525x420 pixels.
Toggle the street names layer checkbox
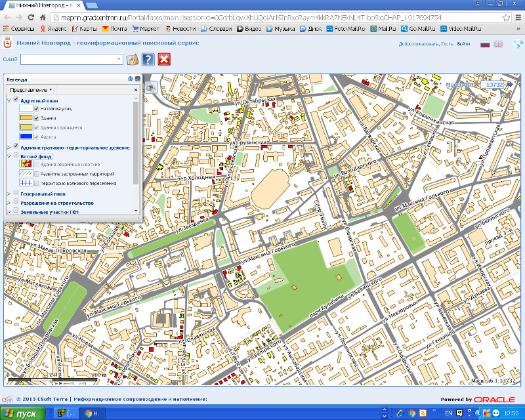pyautogui.click(x=37, y=109)
